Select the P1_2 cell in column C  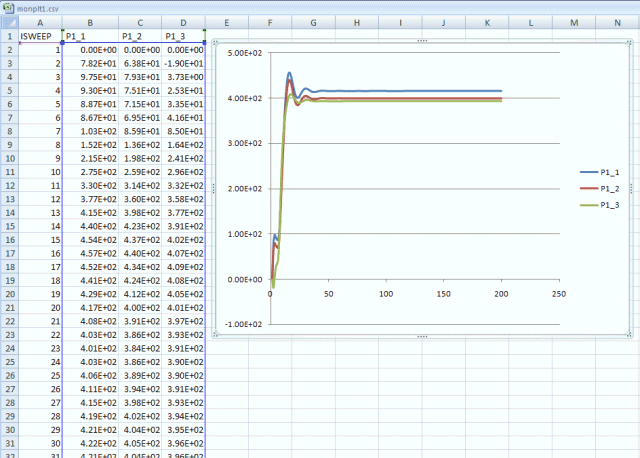[x=140, y=35]
